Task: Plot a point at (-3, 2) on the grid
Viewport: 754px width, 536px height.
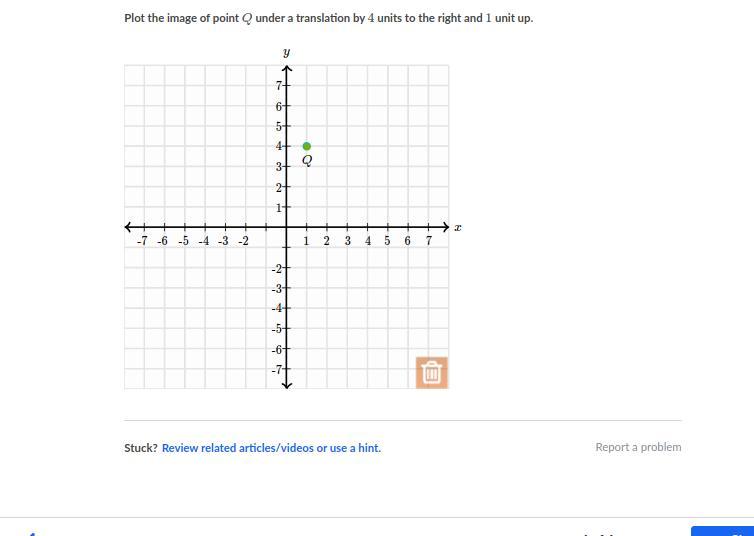Action: pyautogui.click(x=226, y=187)
